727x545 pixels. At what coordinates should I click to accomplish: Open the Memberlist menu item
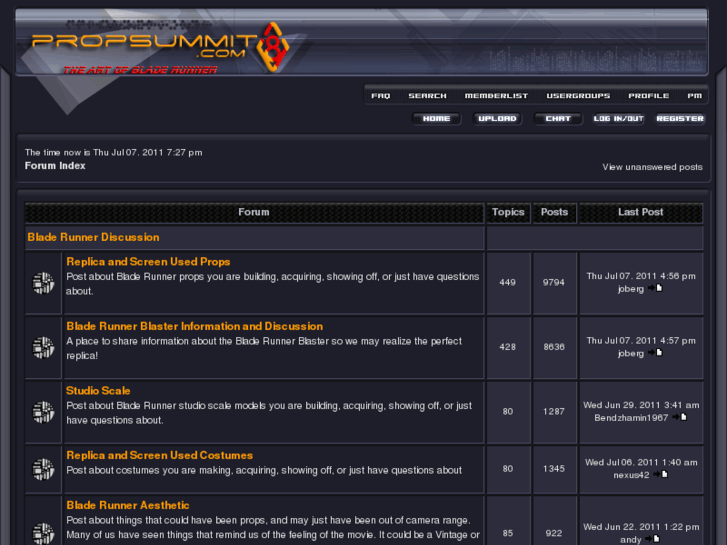(x=497, y=96)
